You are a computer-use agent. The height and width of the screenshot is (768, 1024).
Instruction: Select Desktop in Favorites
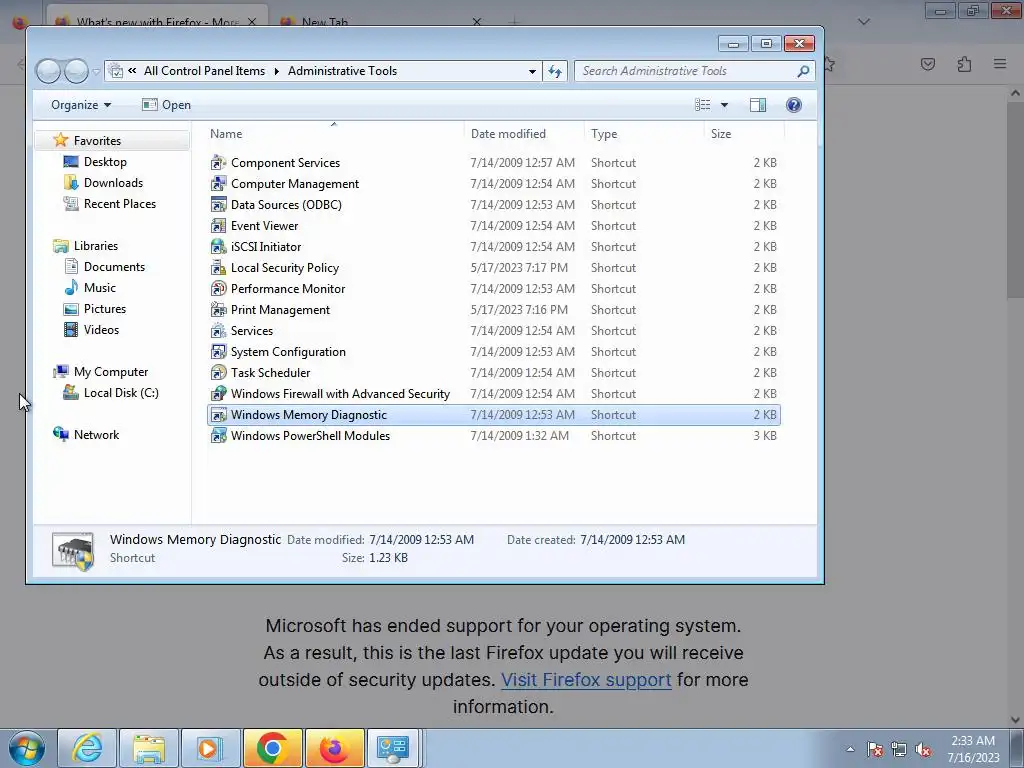coord(105,162)
